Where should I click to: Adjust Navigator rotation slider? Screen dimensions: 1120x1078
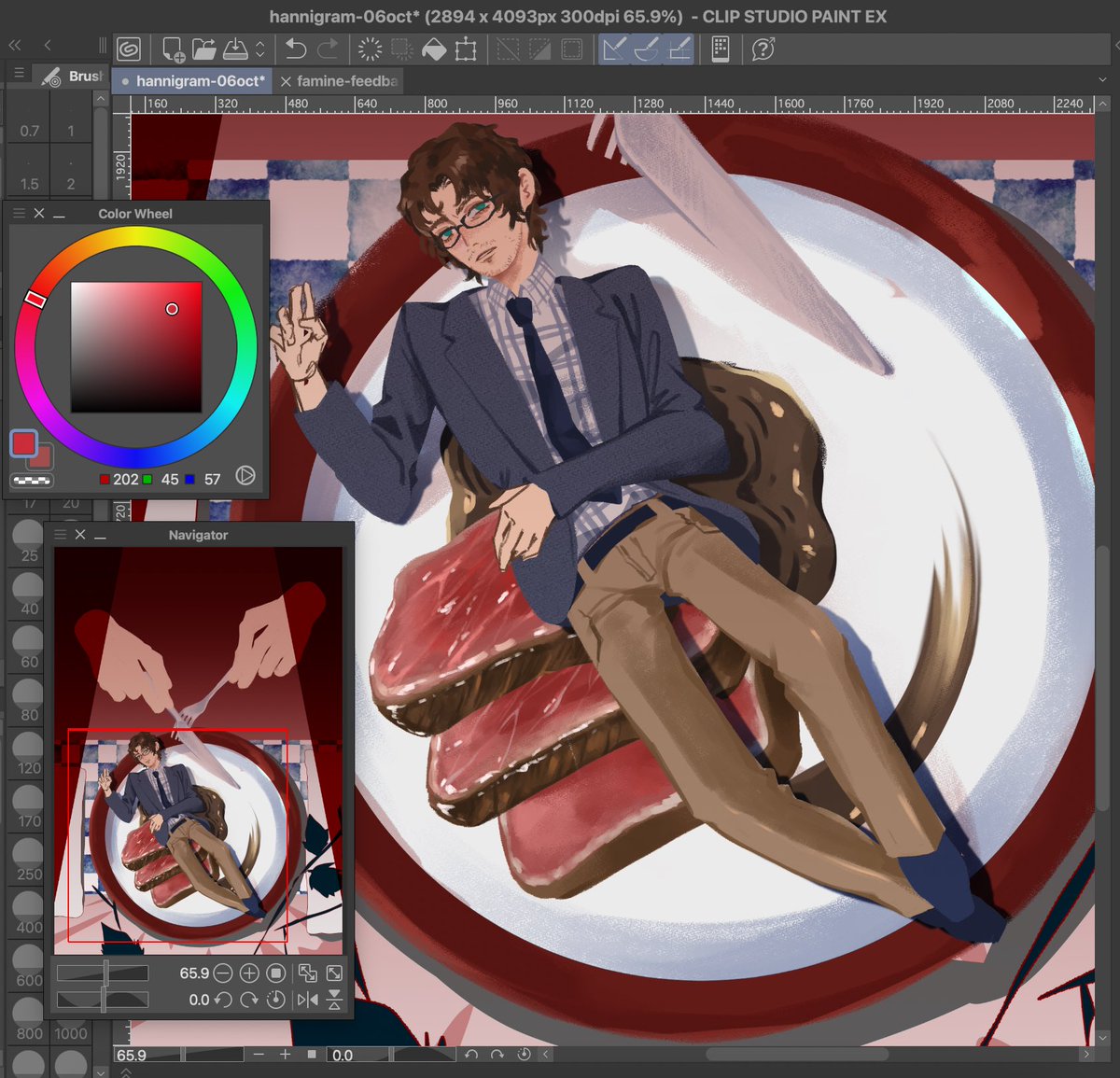point(103,1000)
